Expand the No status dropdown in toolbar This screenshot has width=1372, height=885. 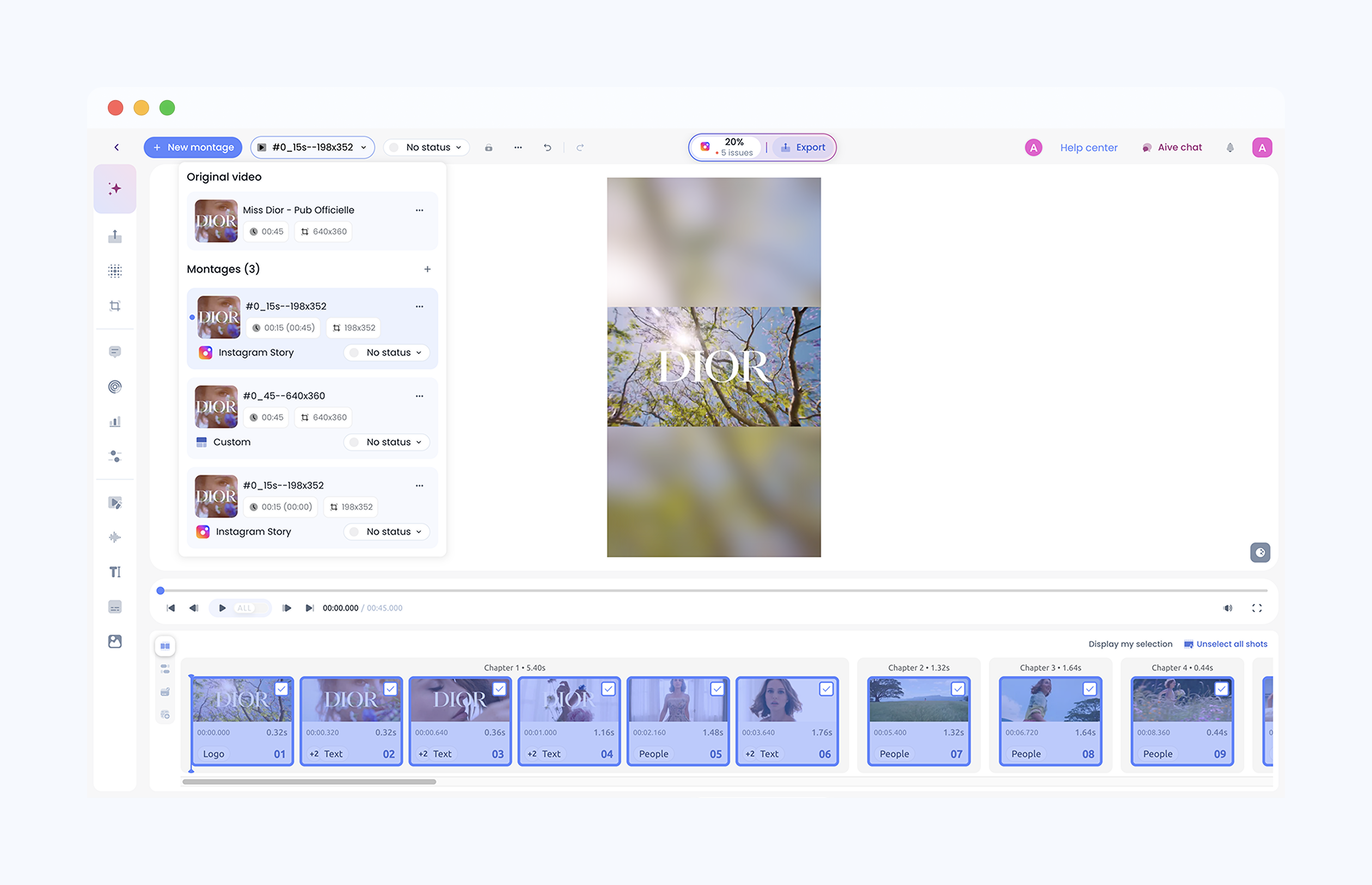(426, 147)
